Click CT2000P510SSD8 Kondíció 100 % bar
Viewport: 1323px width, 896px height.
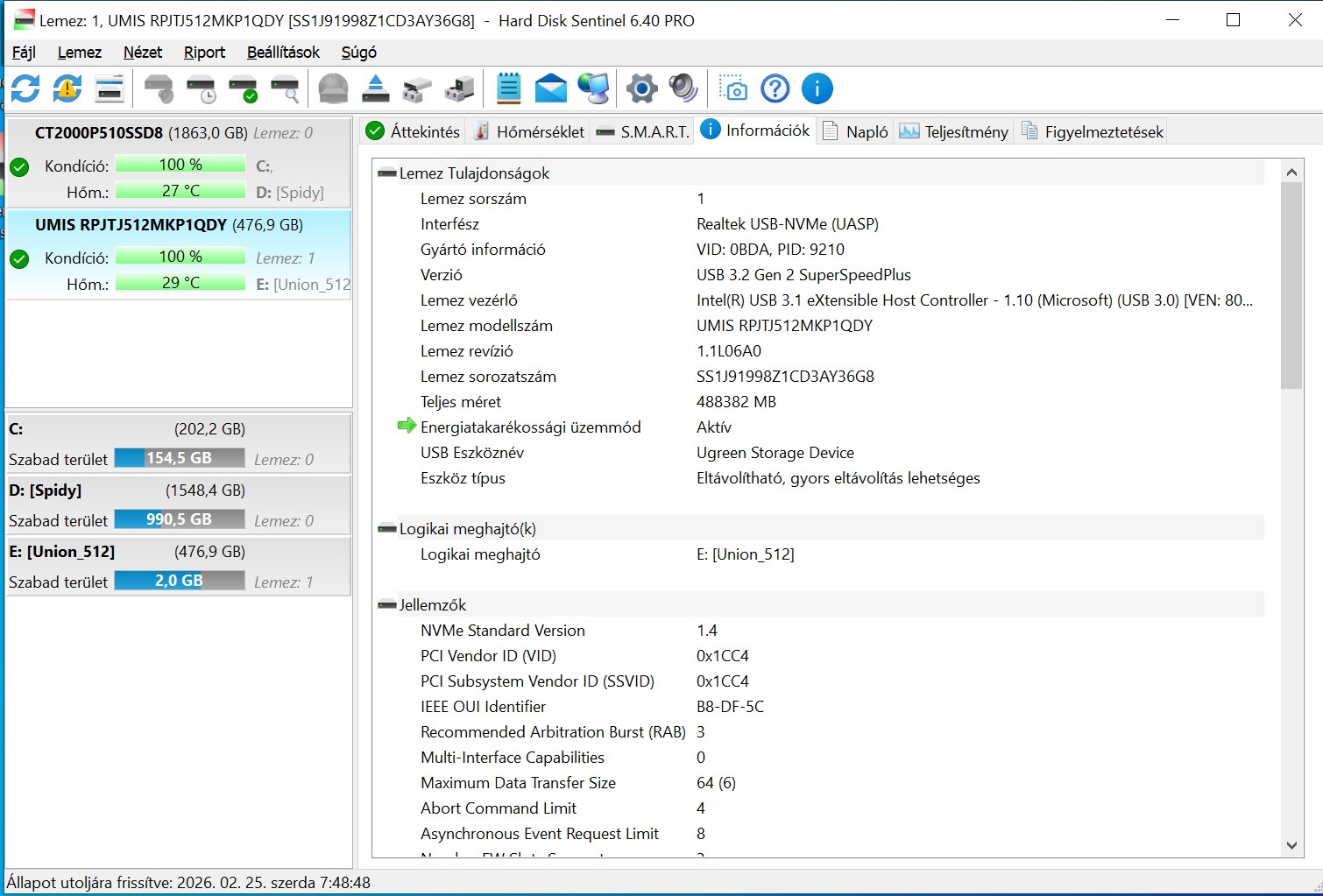[180, 165]
